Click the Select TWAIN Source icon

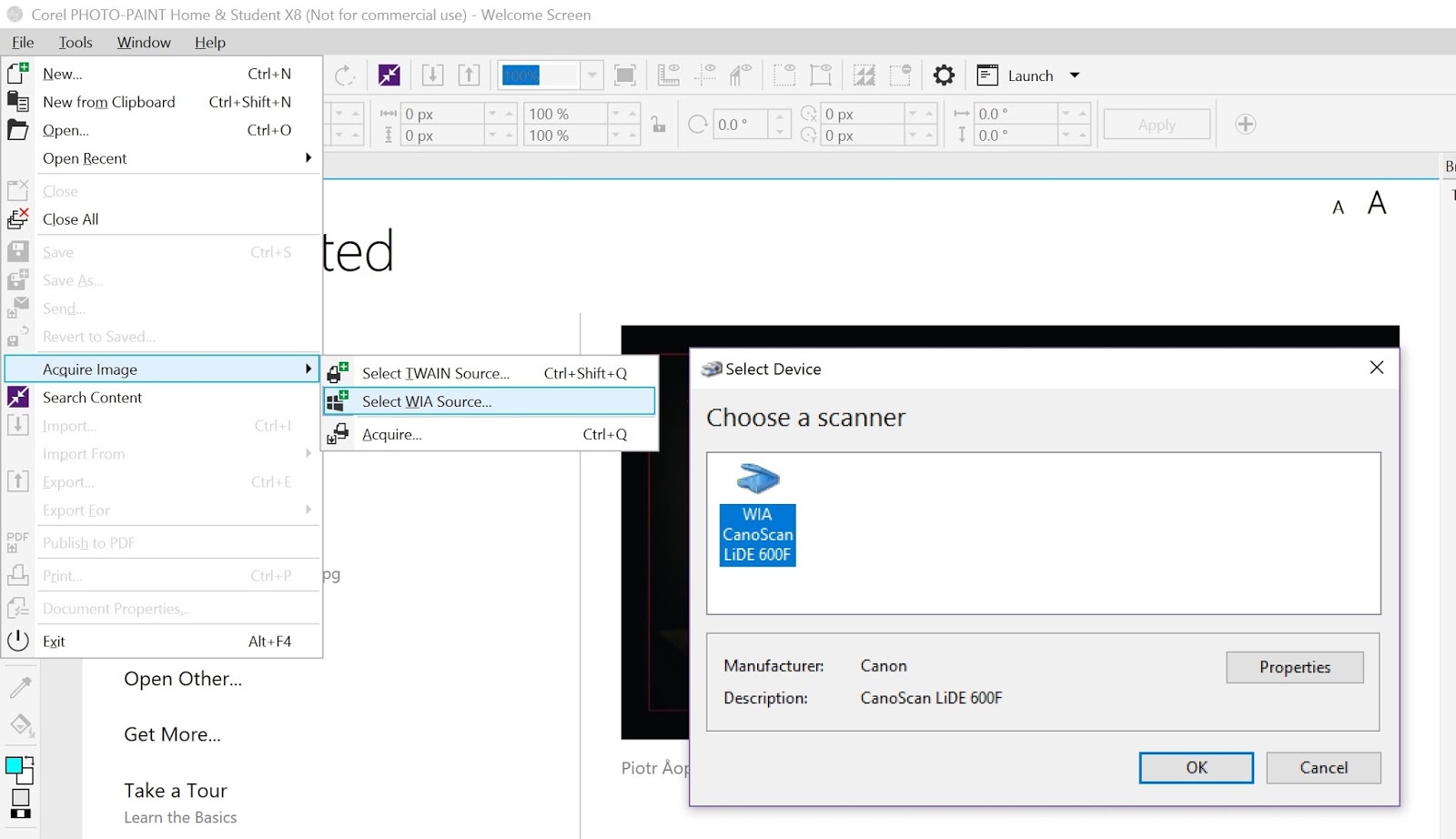pyautogui.click(x=339, y=372)
